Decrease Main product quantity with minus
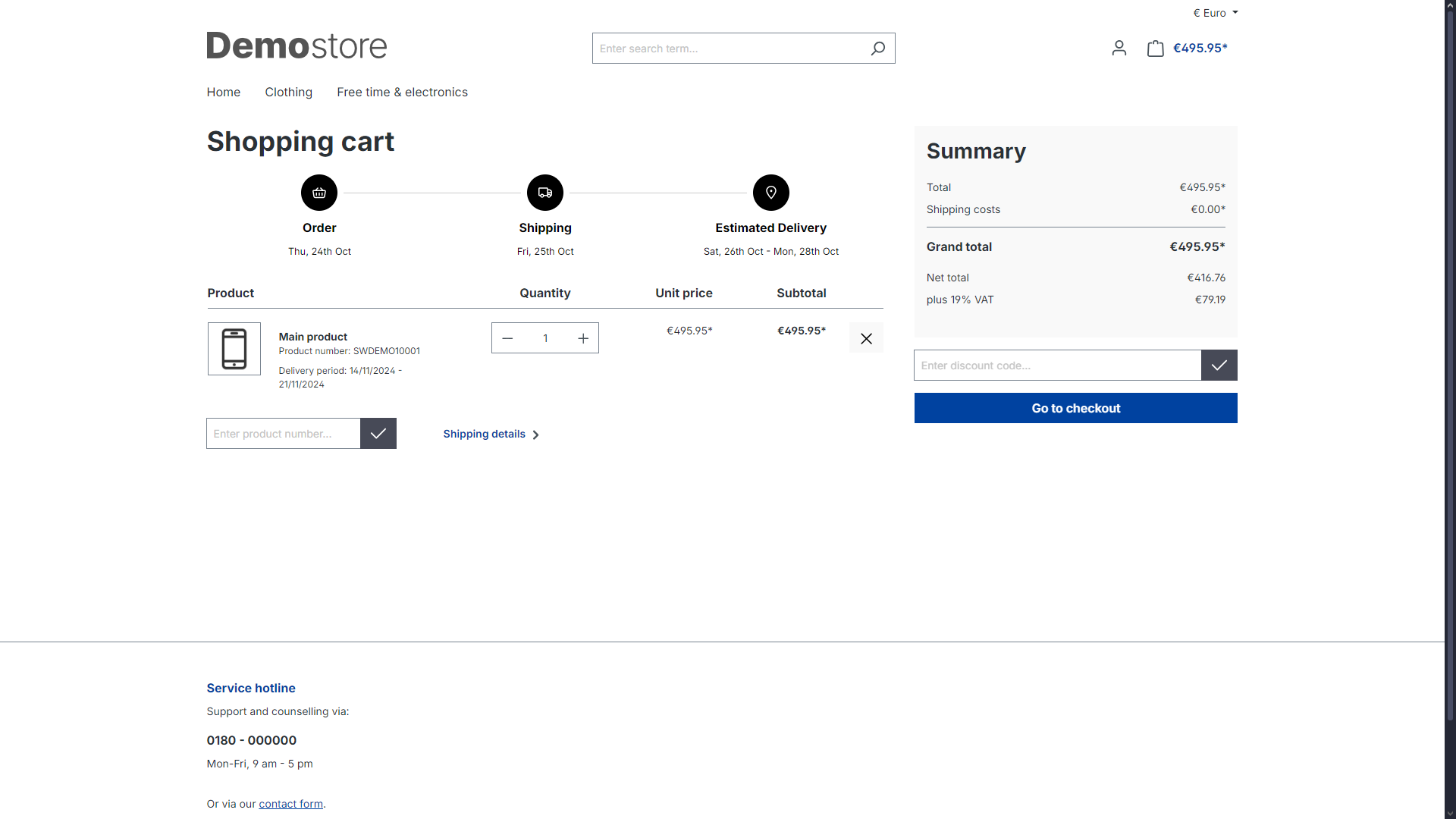This screenshot has height=819, width=1456. 507,338
